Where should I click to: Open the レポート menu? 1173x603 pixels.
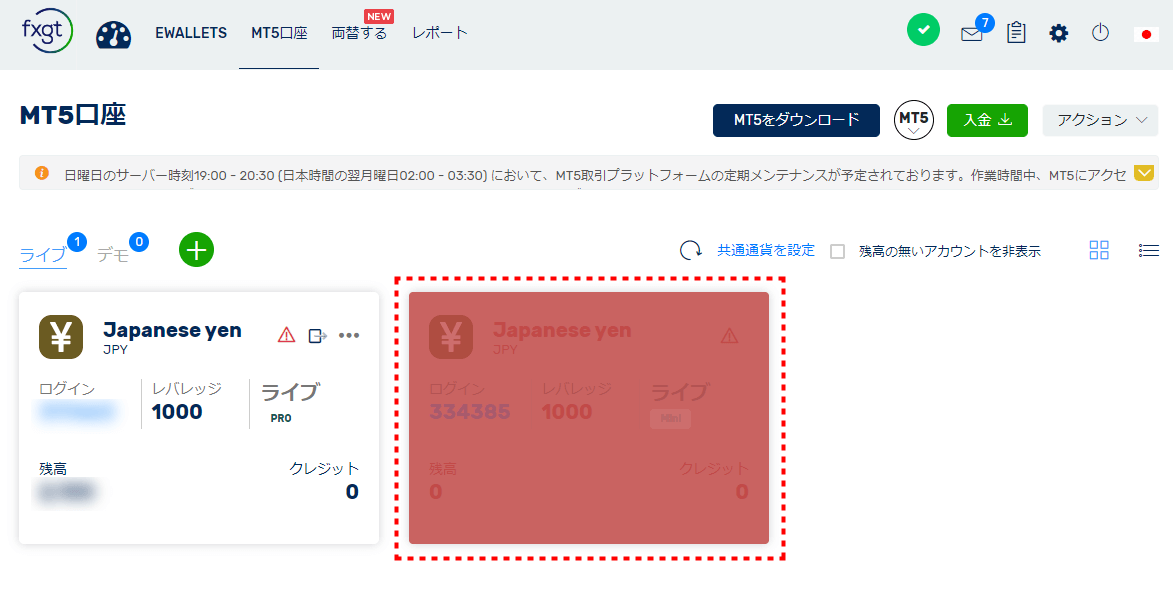[x=440, y=33]
